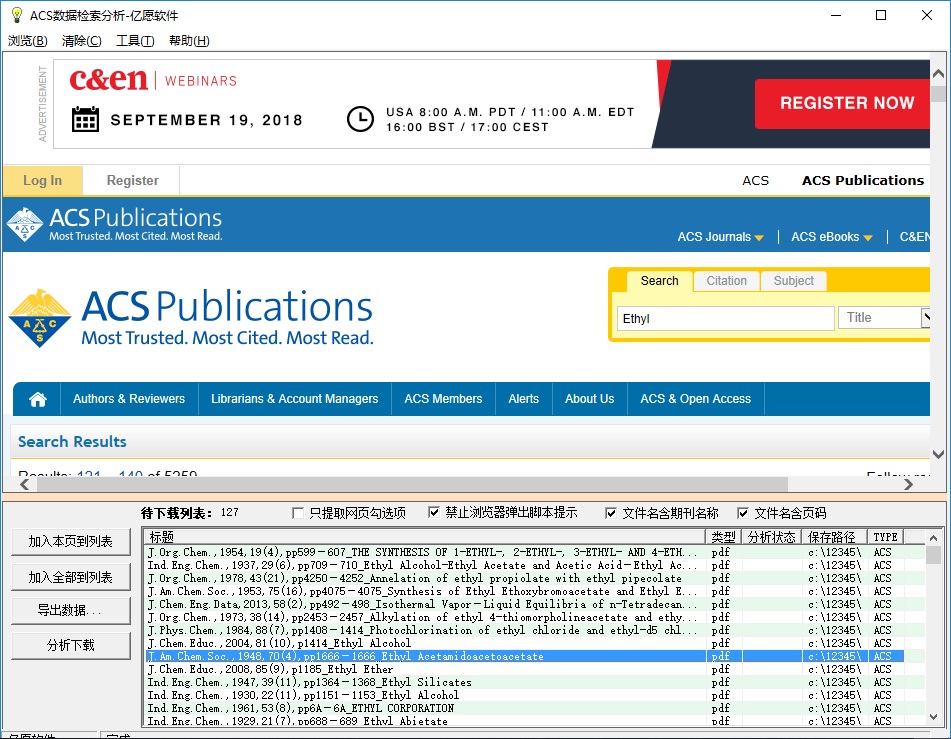Image resolution: width=951 pixels, height=739 pixels.
Task: Click the home icon in navigation bar
Action: tap(38, 399)
